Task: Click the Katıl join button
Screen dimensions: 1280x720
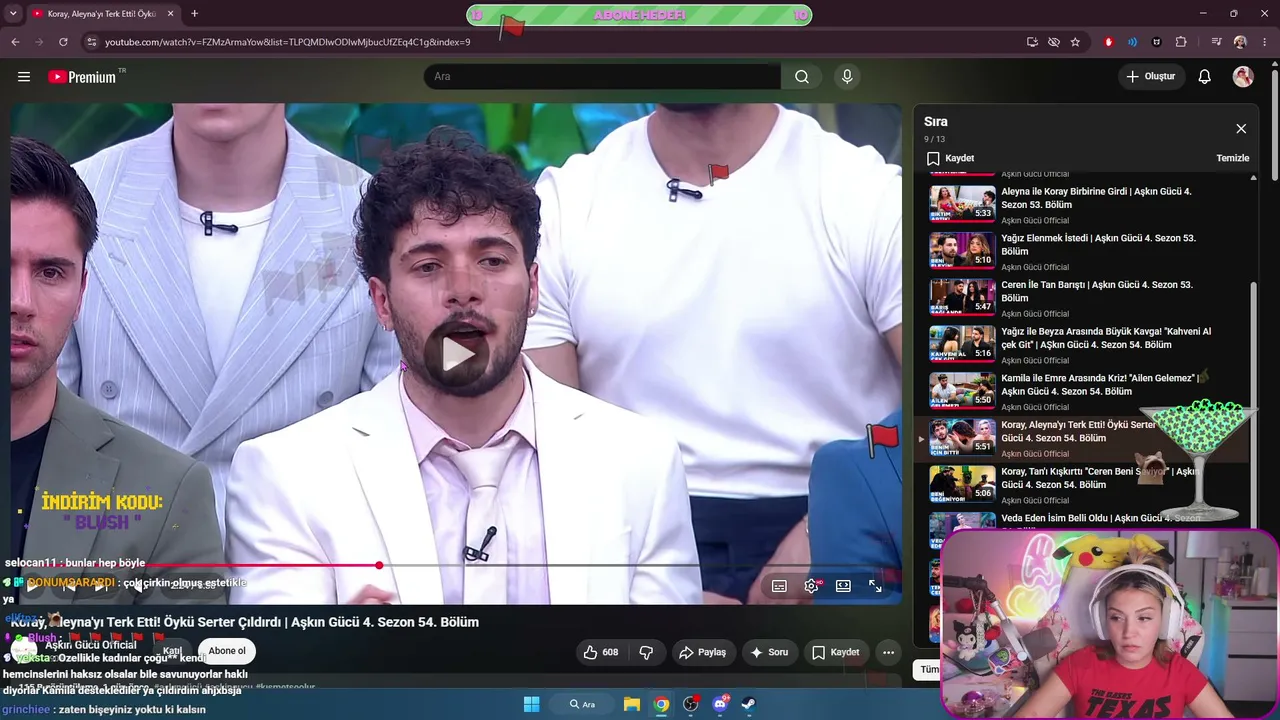Action: pos(172,651)
